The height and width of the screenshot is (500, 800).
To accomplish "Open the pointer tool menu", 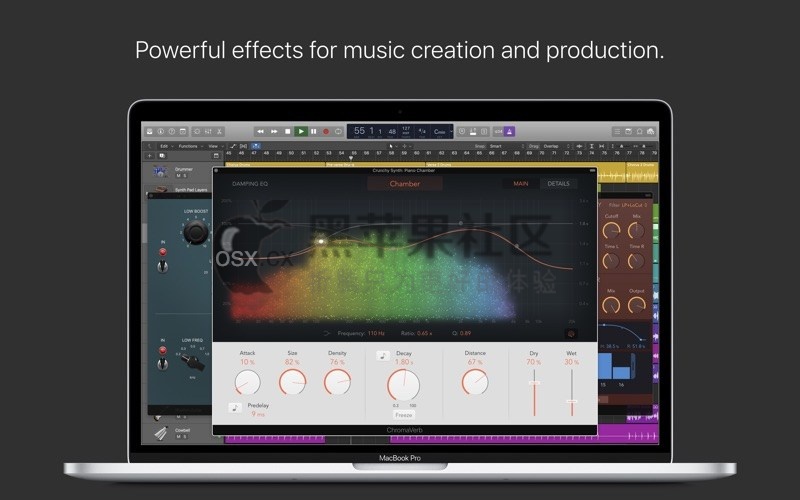I will click(x=392, y=146).
